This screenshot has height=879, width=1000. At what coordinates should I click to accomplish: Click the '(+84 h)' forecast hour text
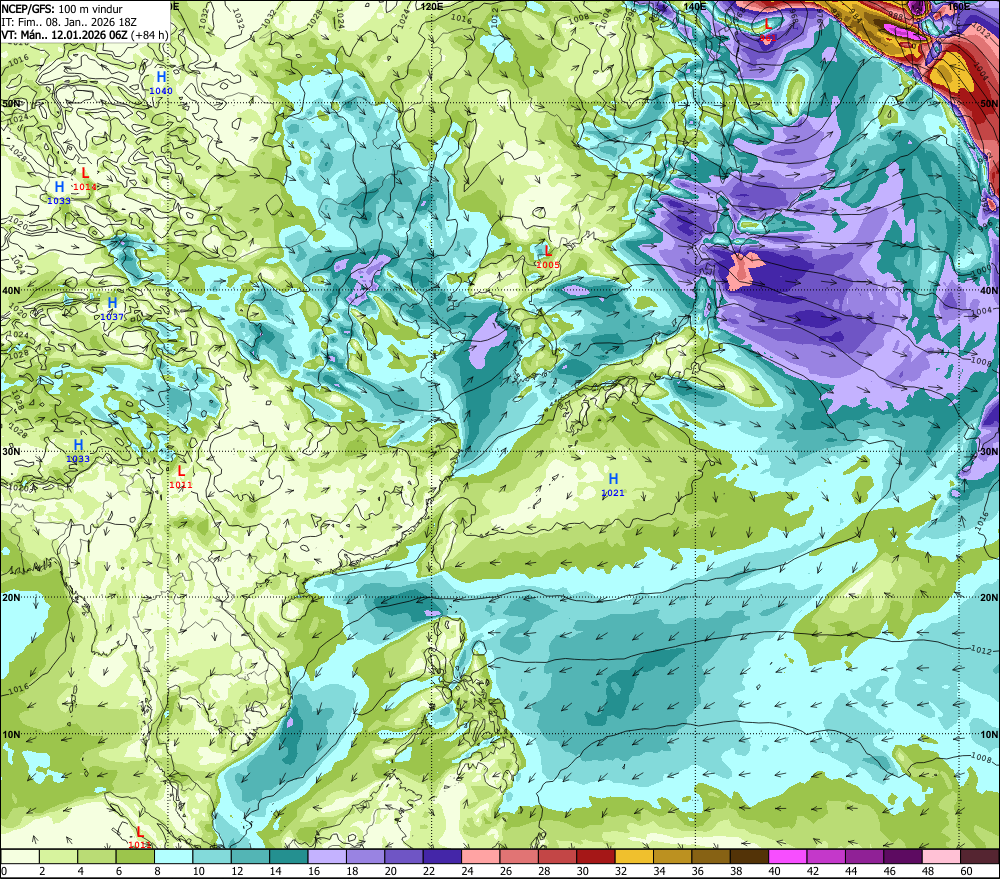click(x=149, y=34)
